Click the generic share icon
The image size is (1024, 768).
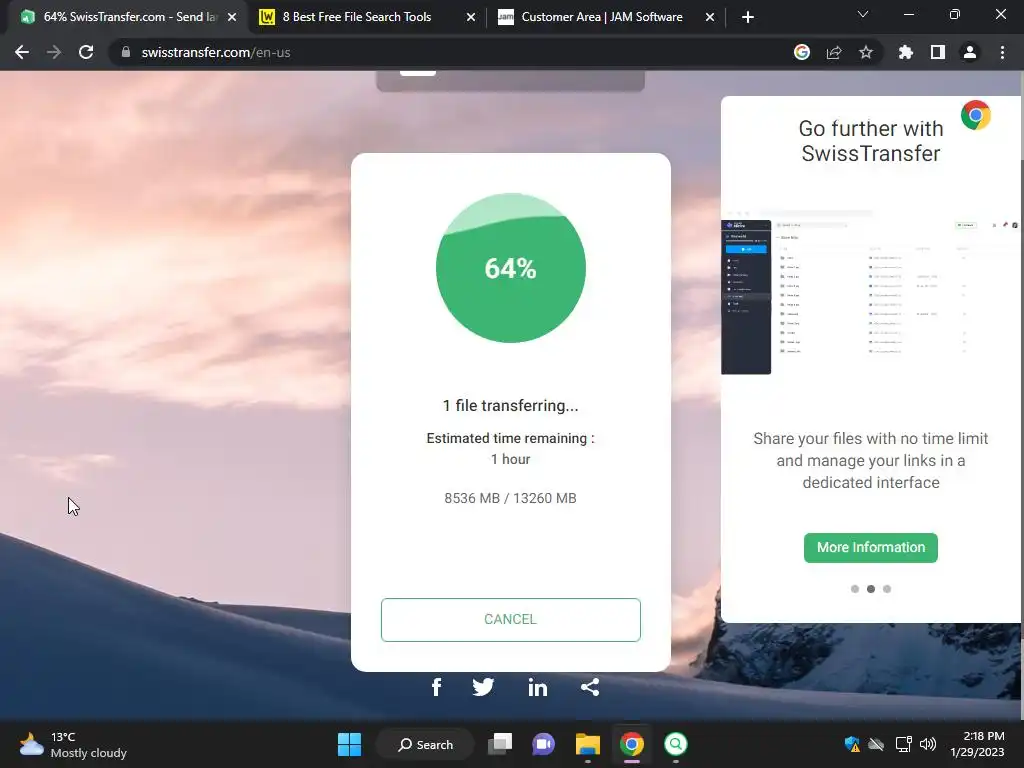590,687
